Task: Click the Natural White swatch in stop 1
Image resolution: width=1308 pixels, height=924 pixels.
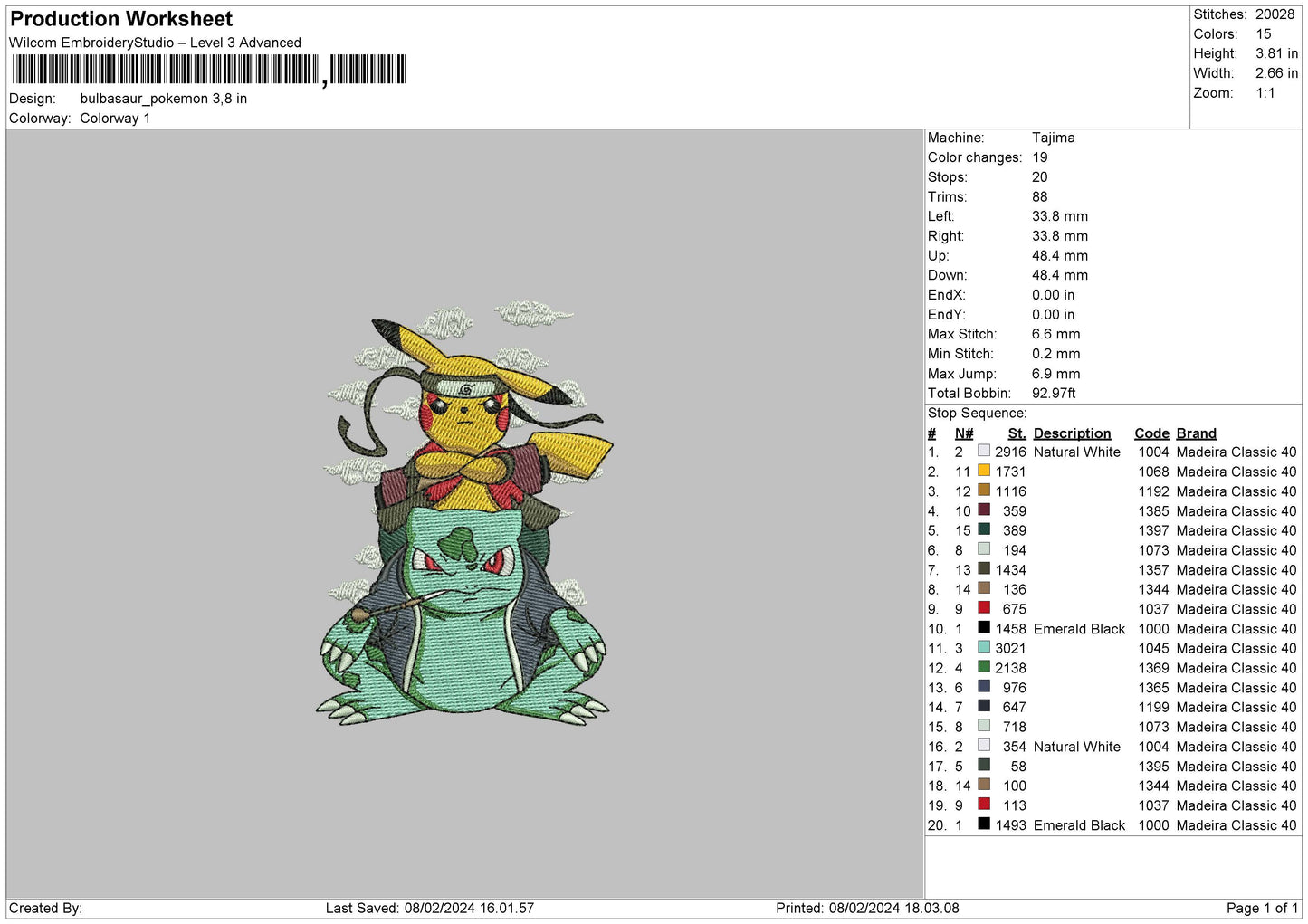Action: [984, 451]
